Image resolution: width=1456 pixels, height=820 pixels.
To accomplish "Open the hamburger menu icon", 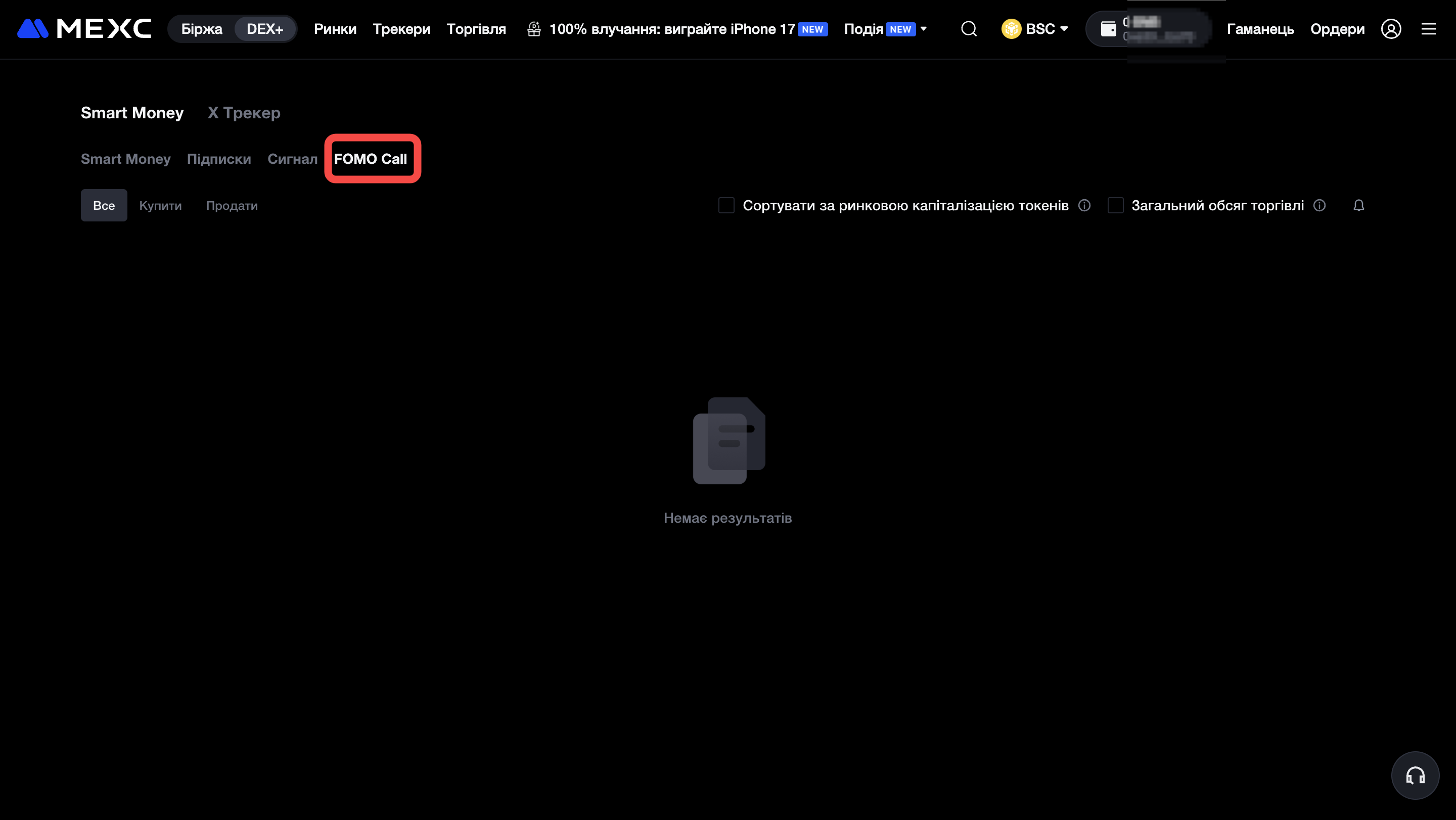I will [1428, 29].
